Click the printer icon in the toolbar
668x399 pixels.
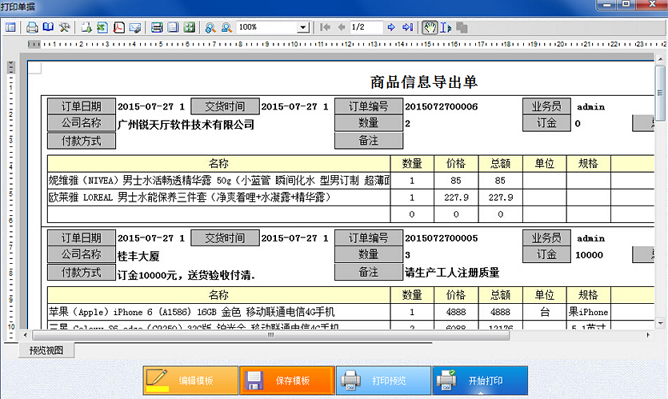tap(32, 28)
